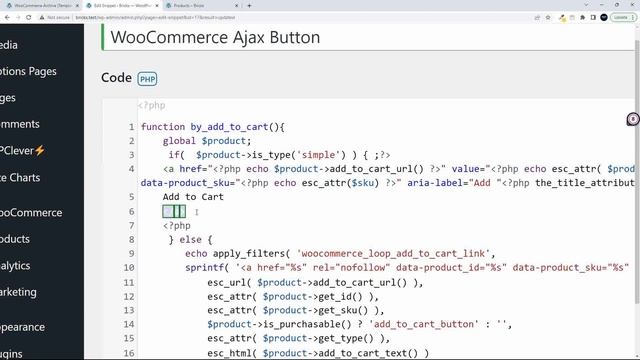Screen dimensions: 640x360
Task: Bookmark this page with the star icon
Action: 548,18
